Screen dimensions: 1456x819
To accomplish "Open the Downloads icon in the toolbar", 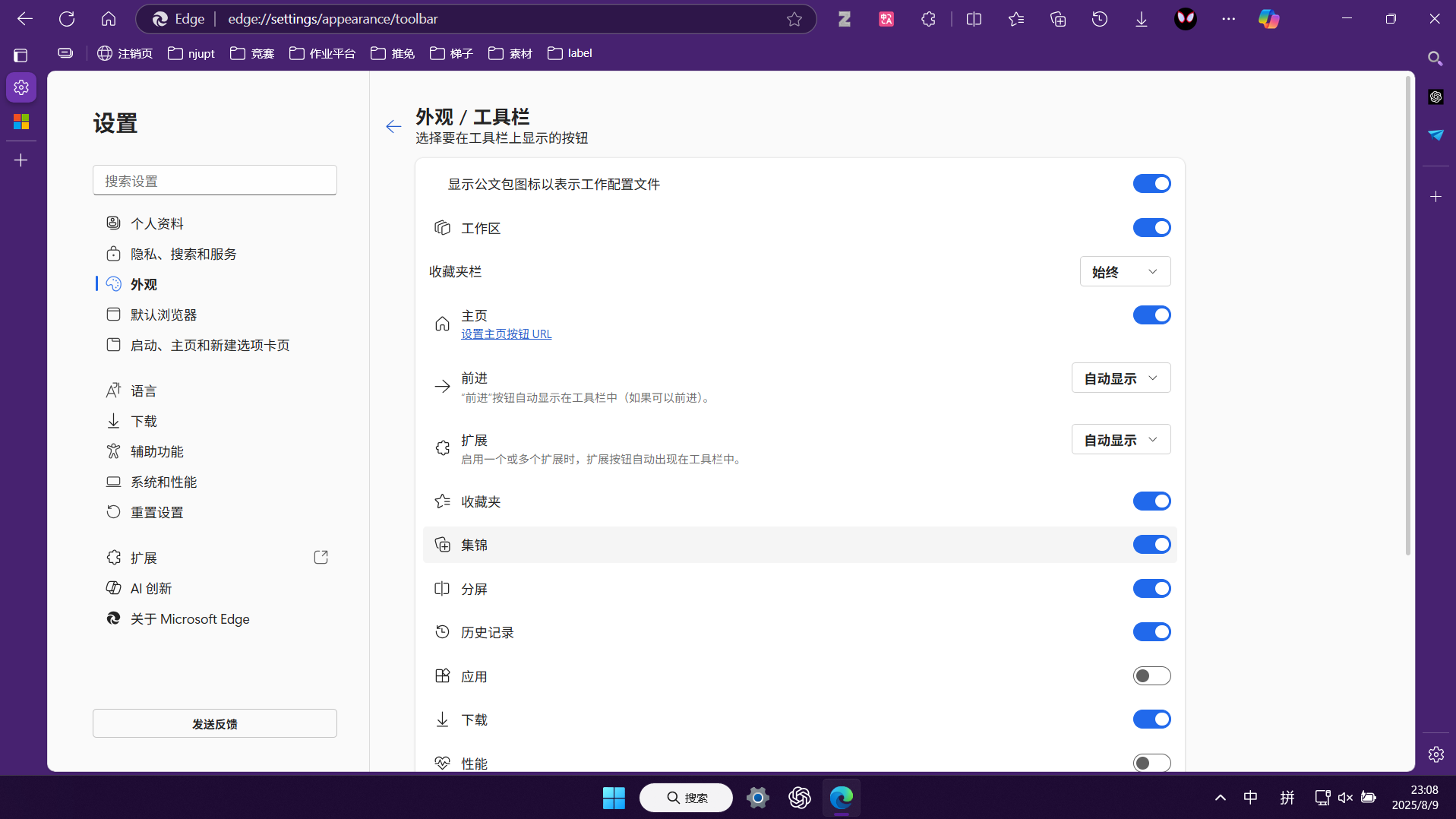I will [x=1141, y=19].
